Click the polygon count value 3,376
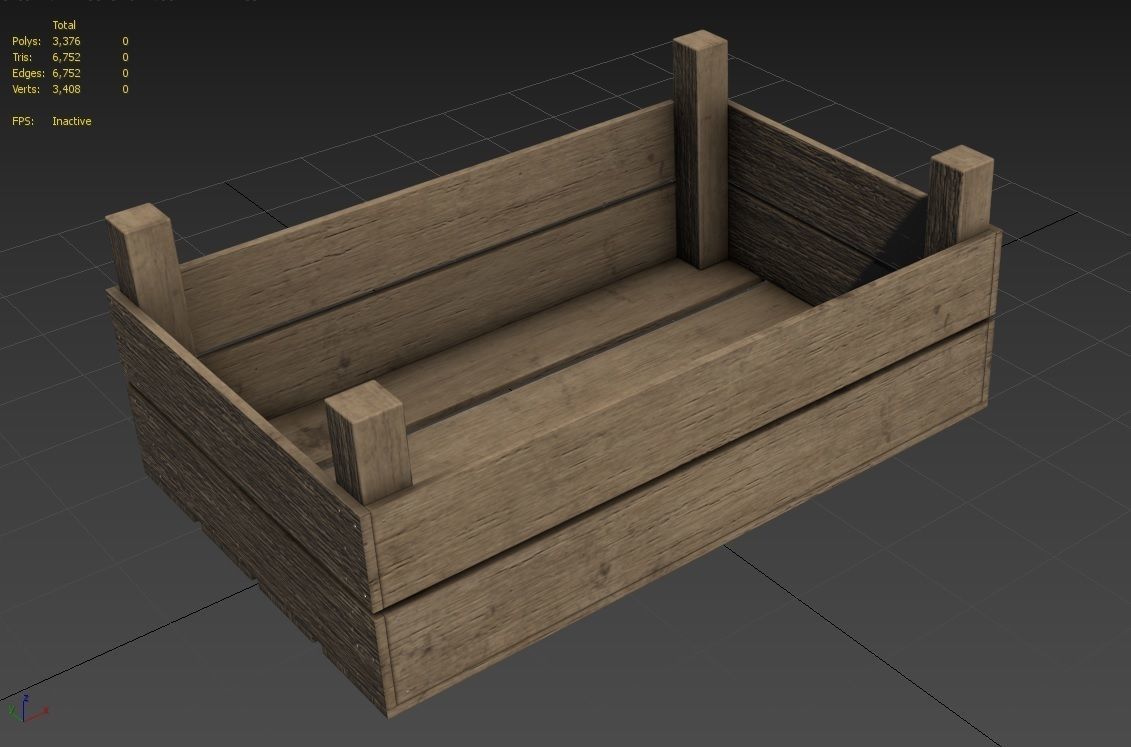Screen dimensions: 1131x747 point(66,41)
